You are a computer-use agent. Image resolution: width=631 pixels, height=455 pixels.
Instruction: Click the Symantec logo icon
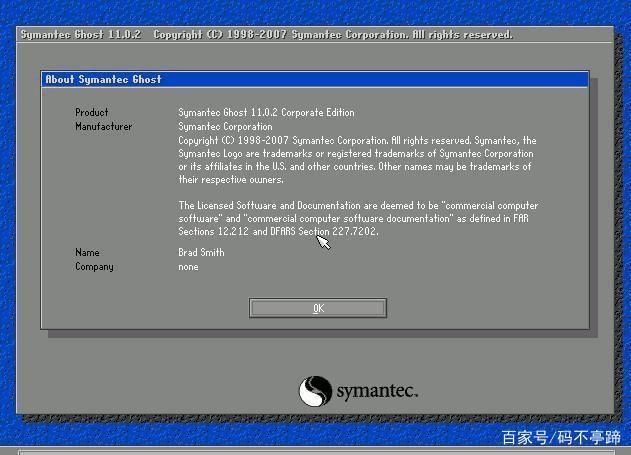(x=316, y=391)
